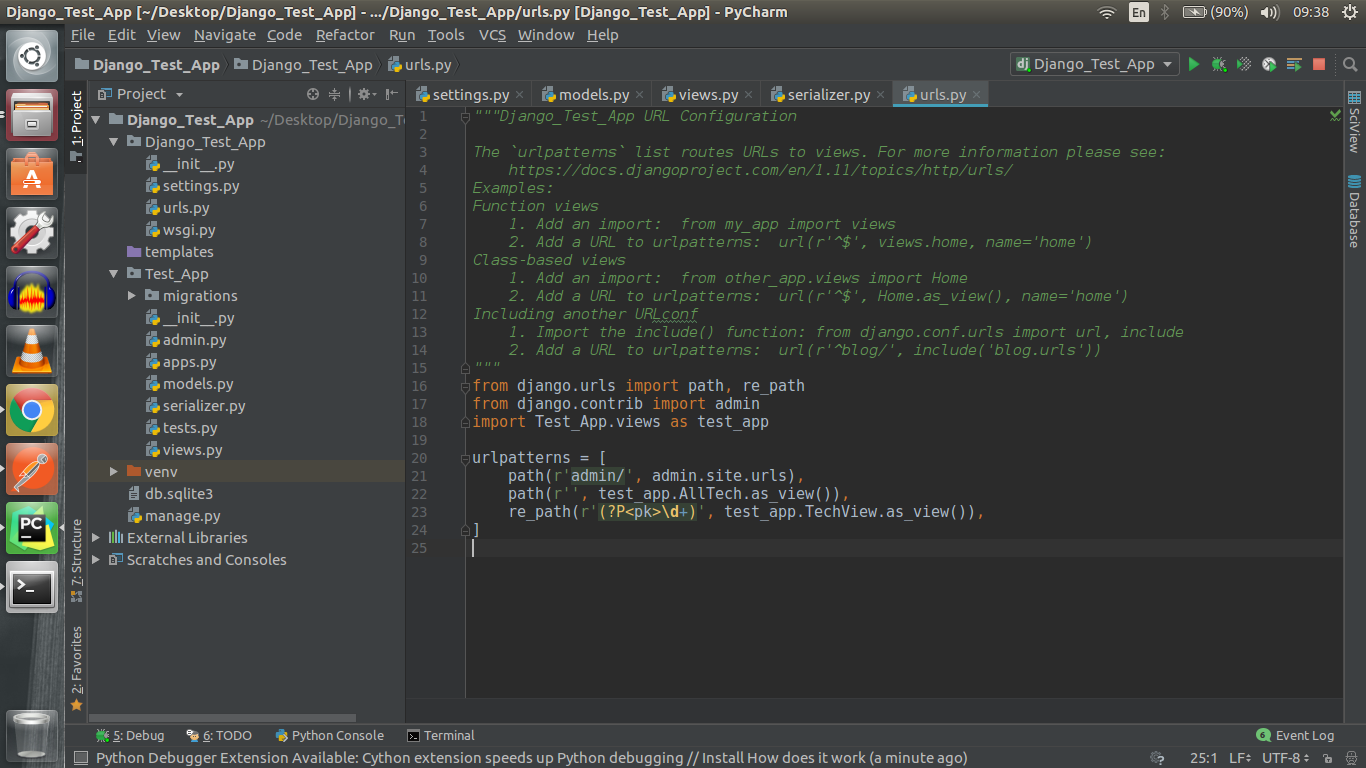Open the Database side panel
The width and height of the screenshot is (1366, 768).
(x=1354, y=211)
